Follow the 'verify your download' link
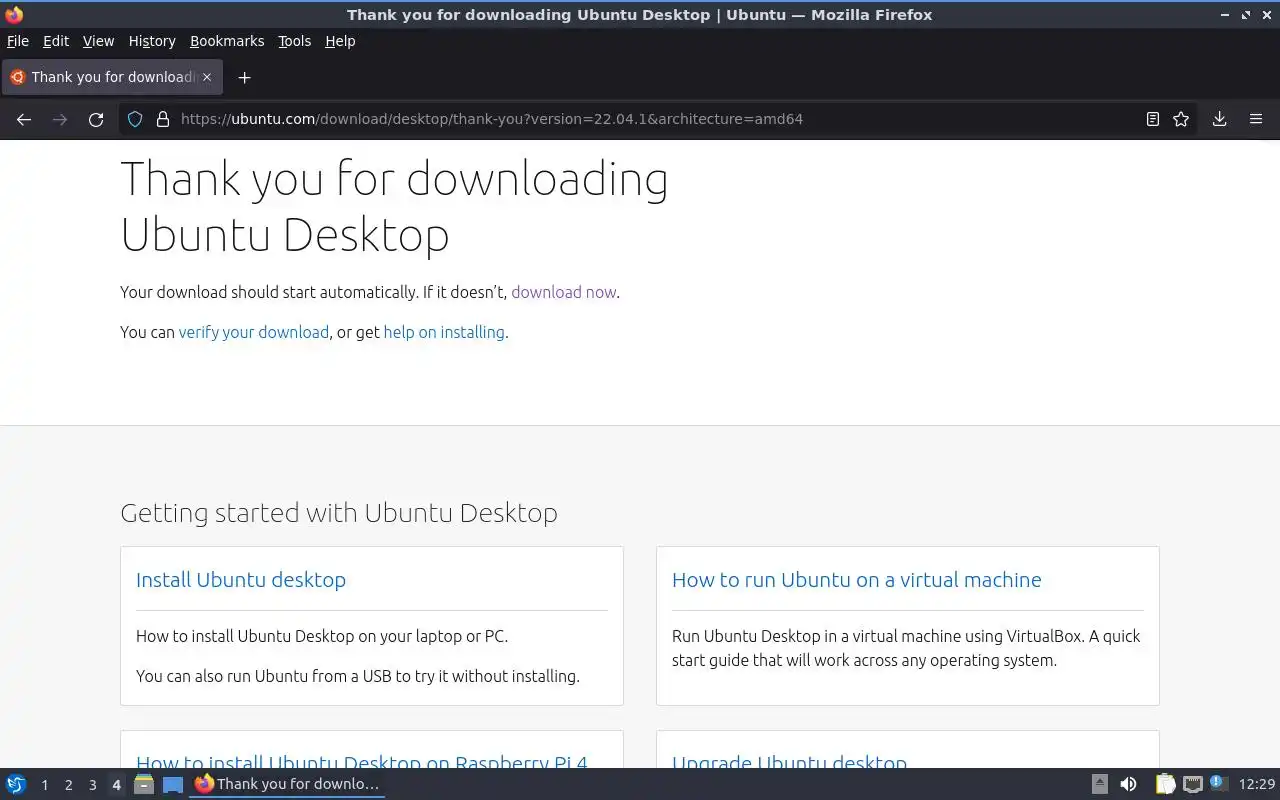 pos(253,332)
